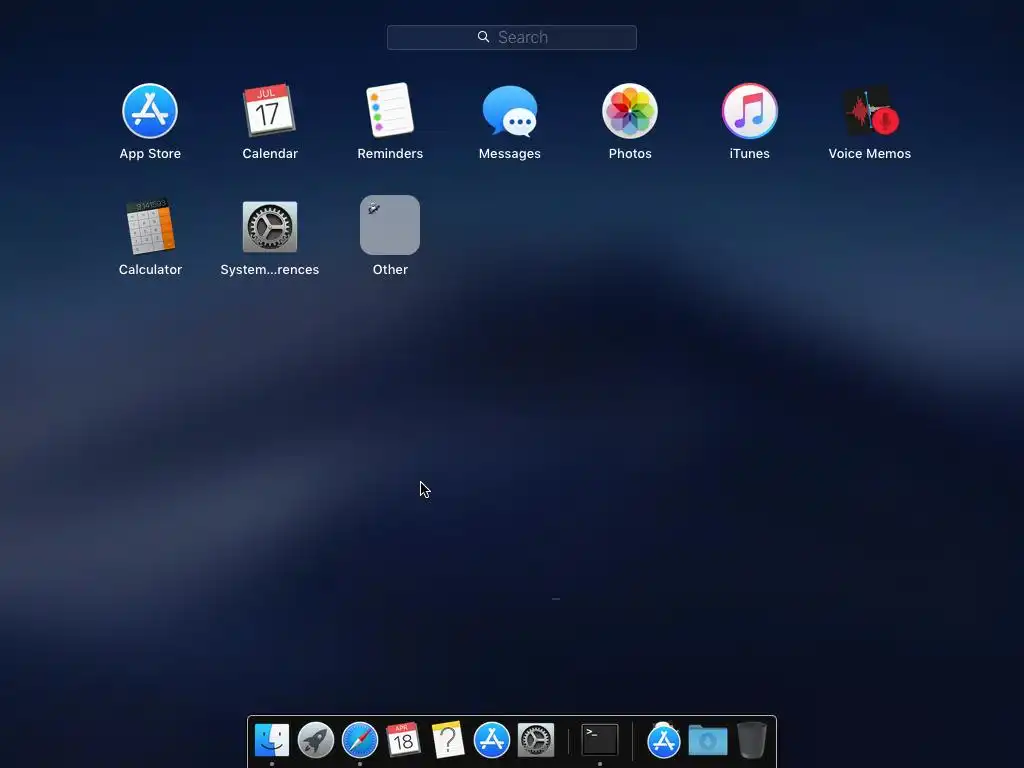
Task: Click the "Calculator" label text
Action: coord(150,269)
